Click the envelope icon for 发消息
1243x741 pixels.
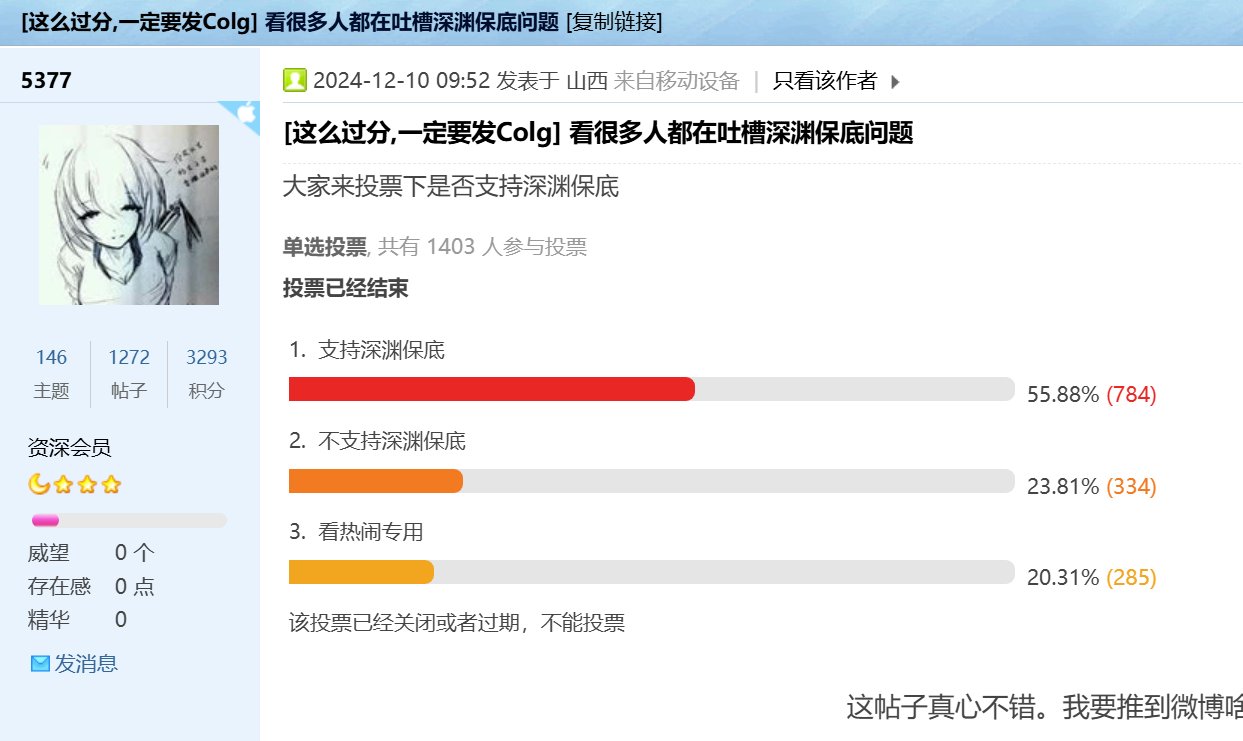(40, 663)
